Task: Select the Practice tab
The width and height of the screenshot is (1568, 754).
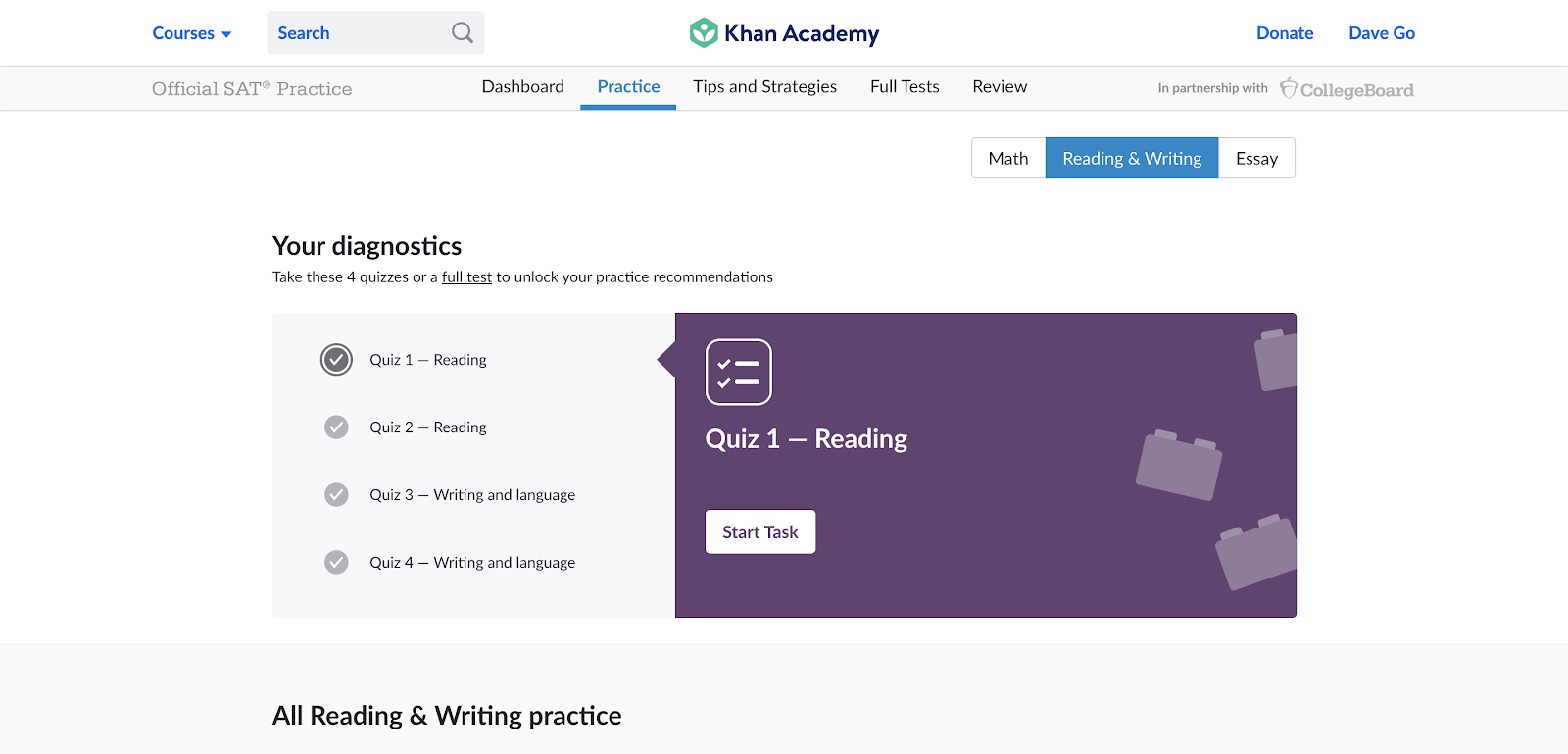Action: [x=628, y=86]
